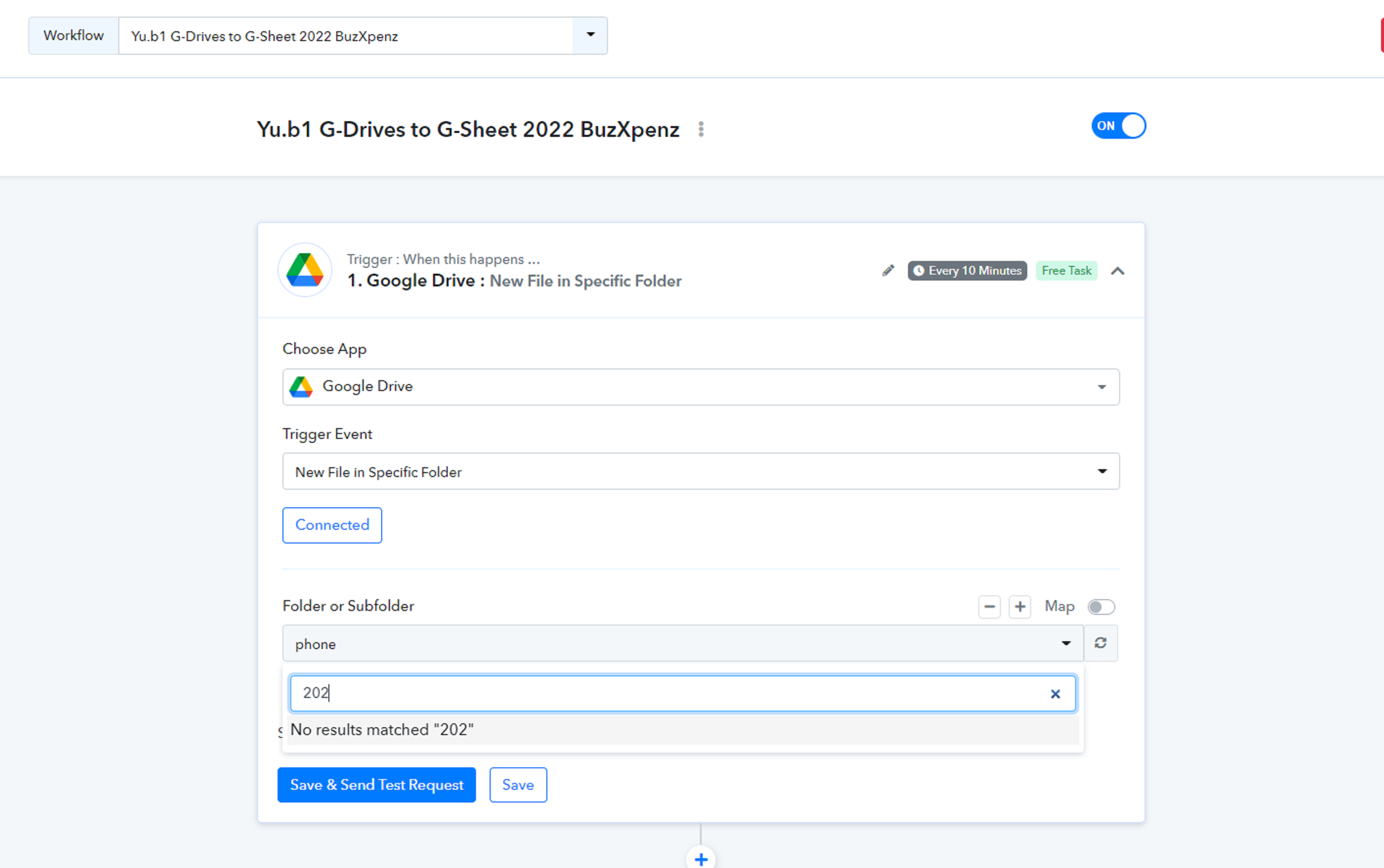Image resolution: width=1384 pixels, height=868 pixels.
Task: Focus the folder search input field
Action: [x=683, y=694]
